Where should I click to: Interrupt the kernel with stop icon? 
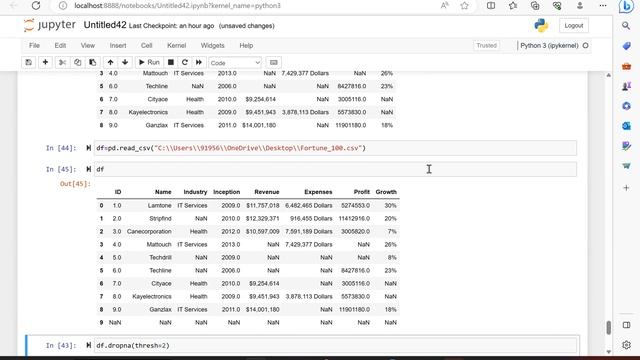[171, 62]
